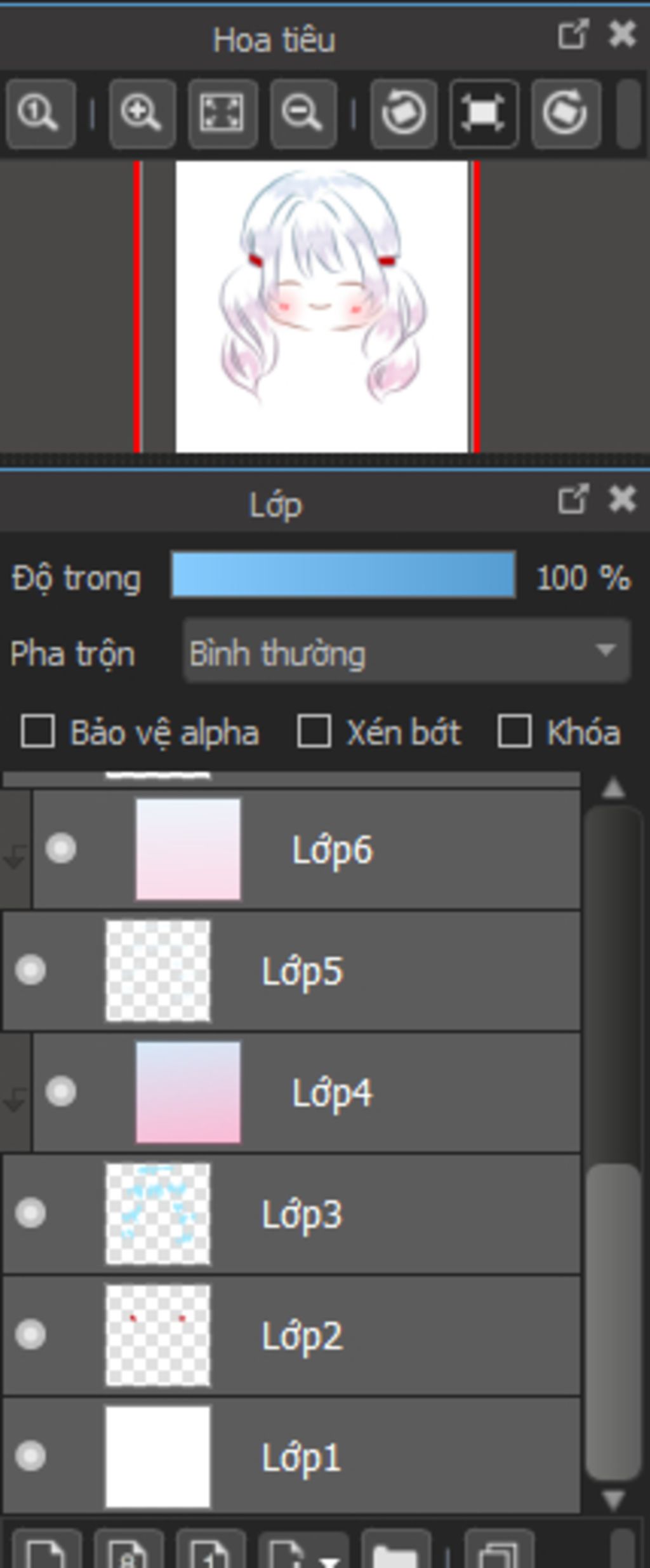Rotate canvas right in navigator
Screen dimensions: 650x1568
566,113
